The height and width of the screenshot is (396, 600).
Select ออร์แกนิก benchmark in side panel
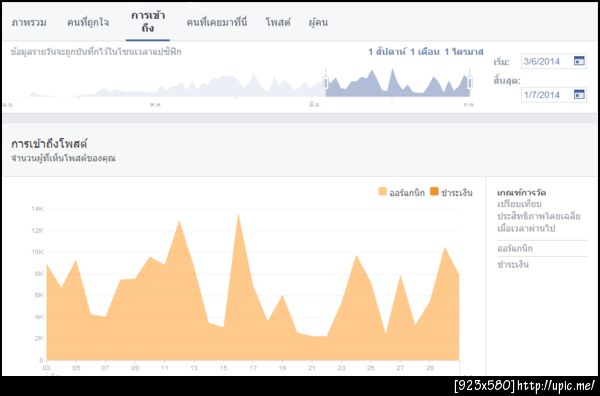[x=515, y=249]
